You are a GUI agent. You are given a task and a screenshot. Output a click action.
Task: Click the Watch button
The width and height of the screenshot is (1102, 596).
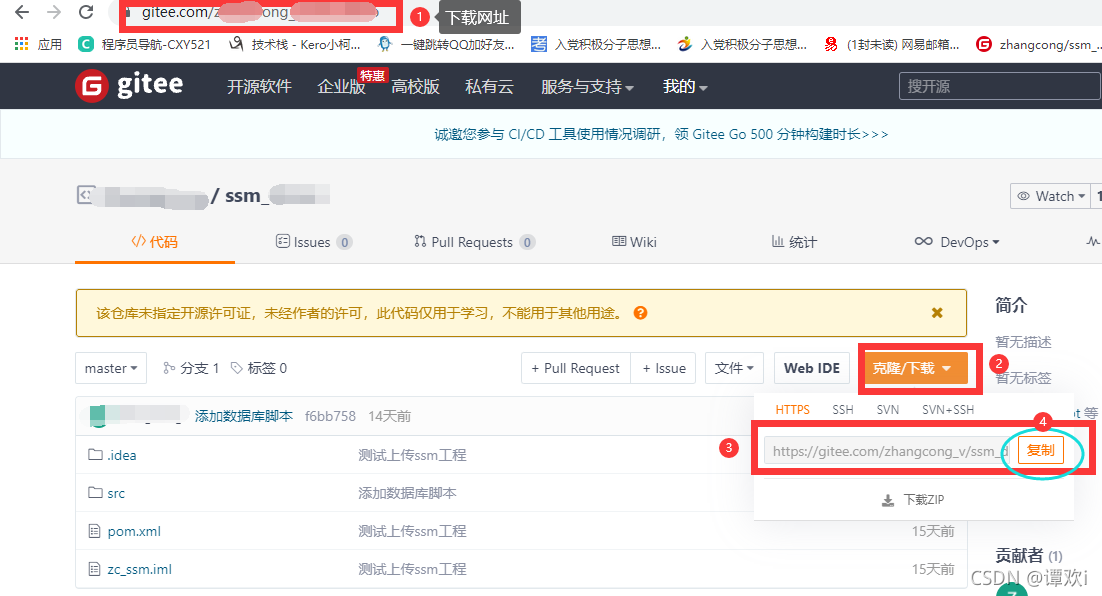click(1051, 196)
